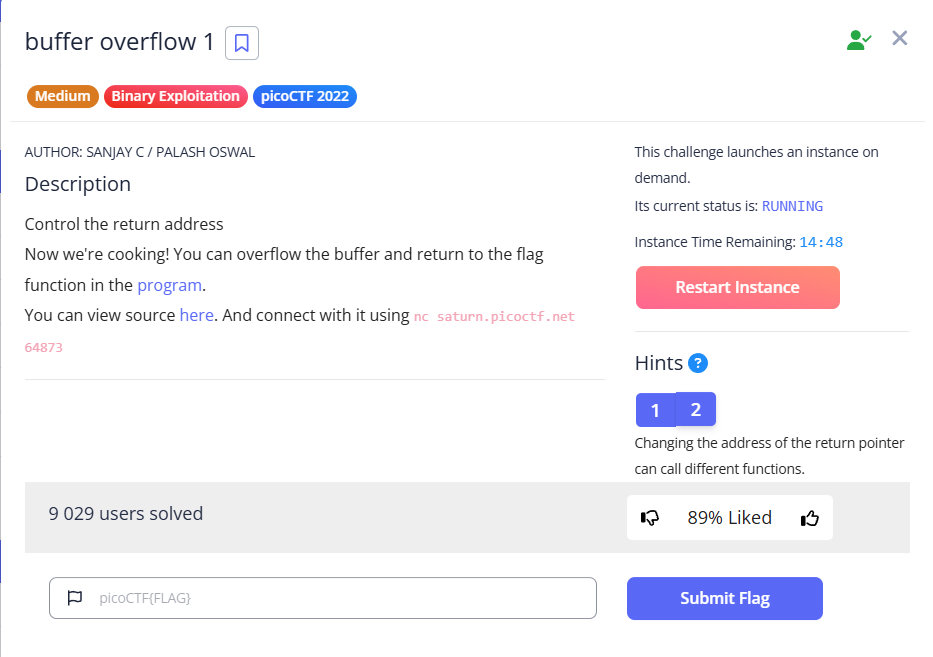This screenshot has height=657, width=933.
Task: Click the Hints help question mark icon
Action: pos(698,363)
